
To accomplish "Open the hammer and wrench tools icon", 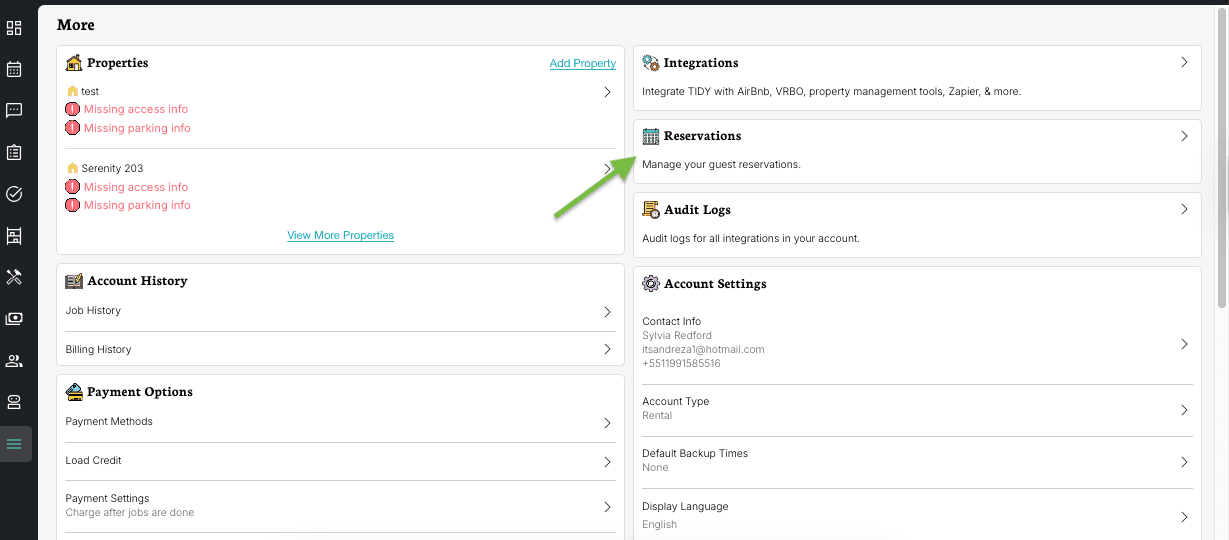I will click(x=14, y=277).
